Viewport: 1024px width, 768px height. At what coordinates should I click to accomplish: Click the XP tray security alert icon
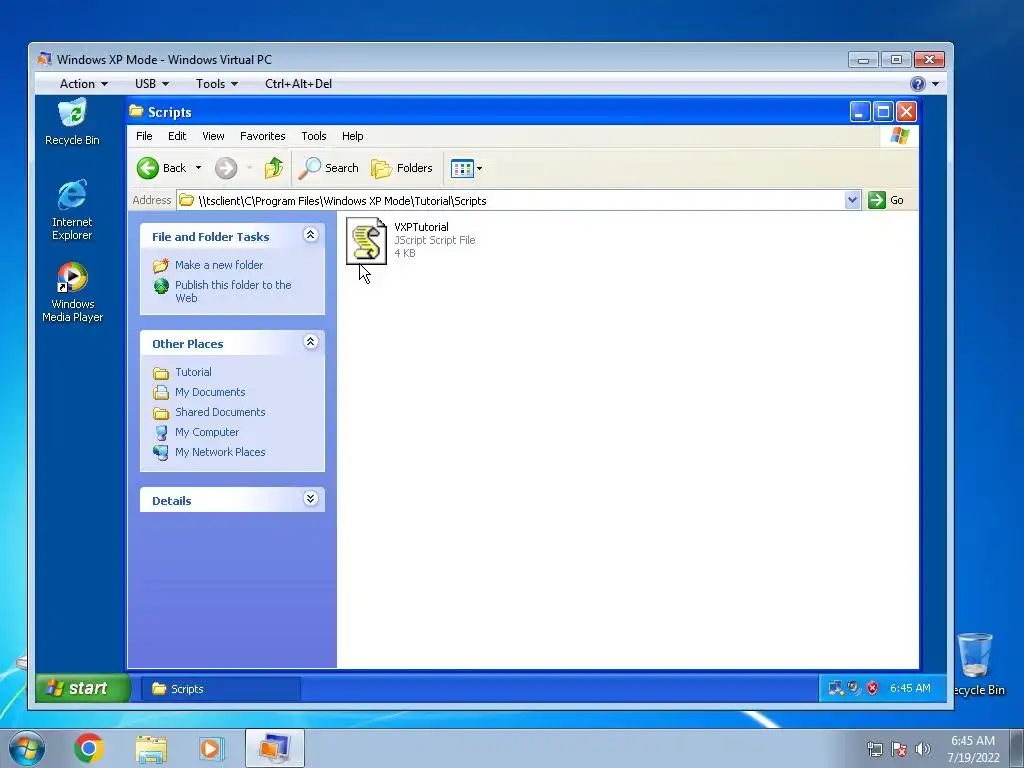[x=872, y=688]
